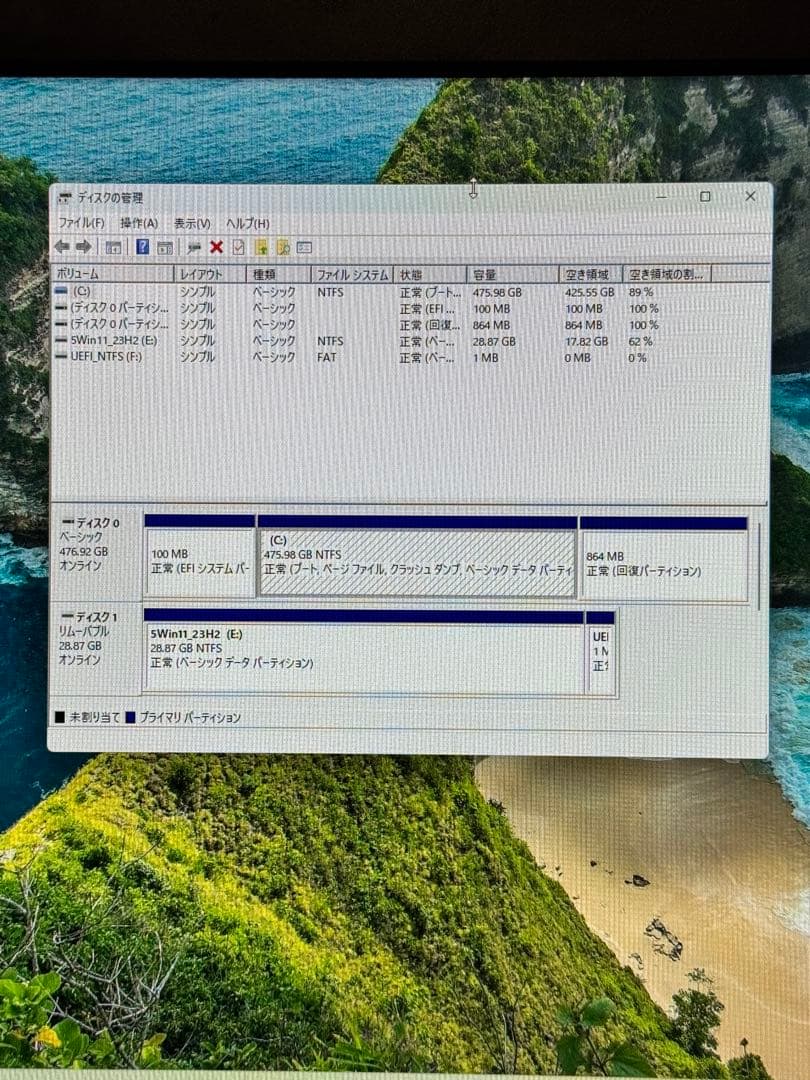Toggle the action pane icon on the toolbar
The image size is (810, 1080).
click(166, 248)
